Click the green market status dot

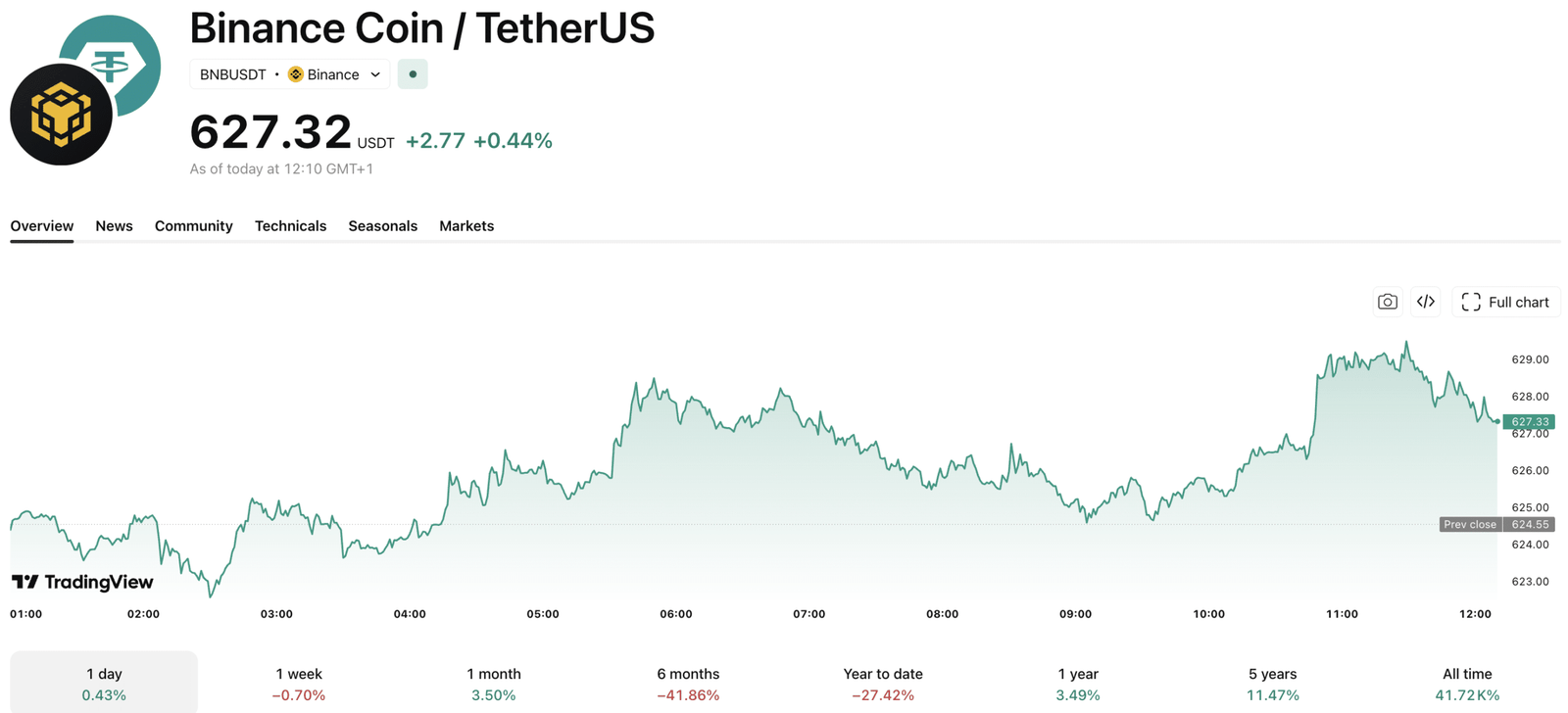point(413,74)
